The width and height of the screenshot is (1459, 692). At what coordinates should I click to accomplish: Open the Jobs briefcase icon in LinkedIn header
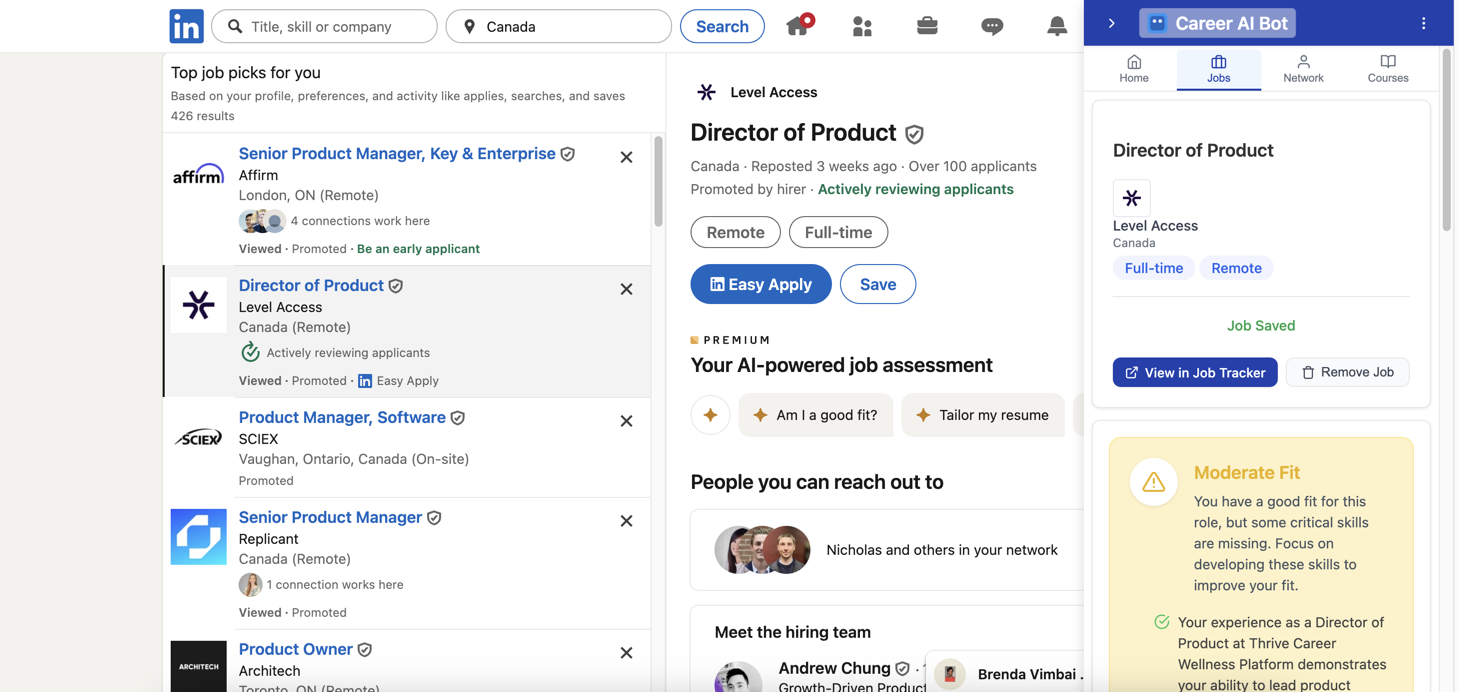(927, 26)
